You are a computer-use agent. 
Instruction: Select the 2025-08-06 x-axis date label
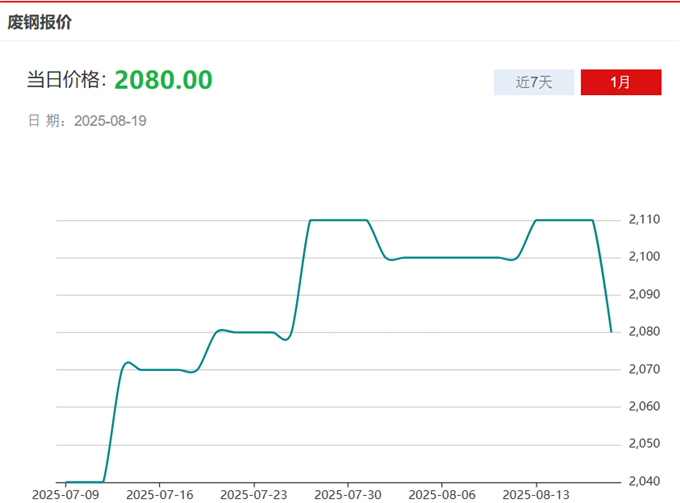tap(441, 494)
